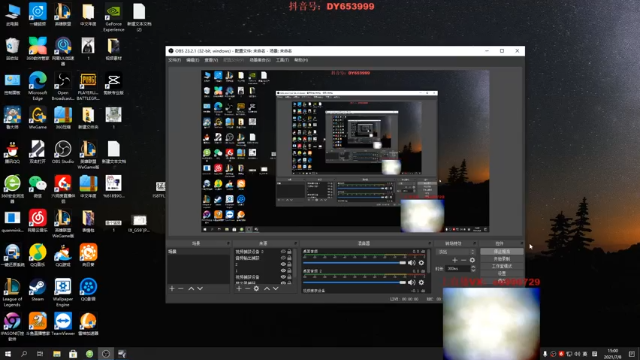Select TeamViewer desktop icon
The image size is (640, 360).
tap(63, 324)
